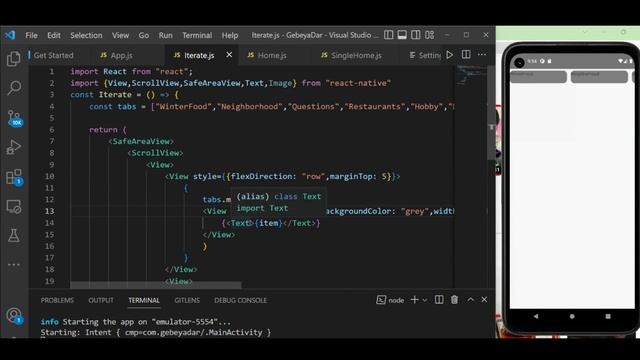The height and width of the screenshot is (360, 640).
Task: Tap emulator home navigation button
Action: pos(572,316)
